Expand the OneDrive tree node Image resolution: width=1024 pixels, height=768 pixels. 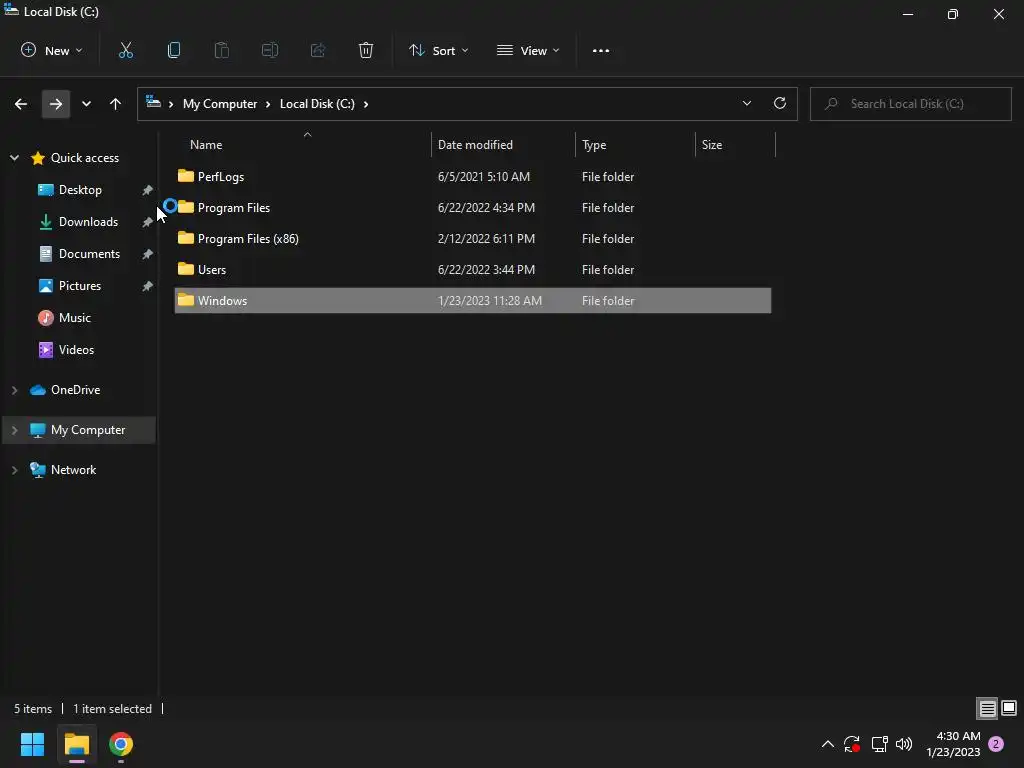click(14, 390)
